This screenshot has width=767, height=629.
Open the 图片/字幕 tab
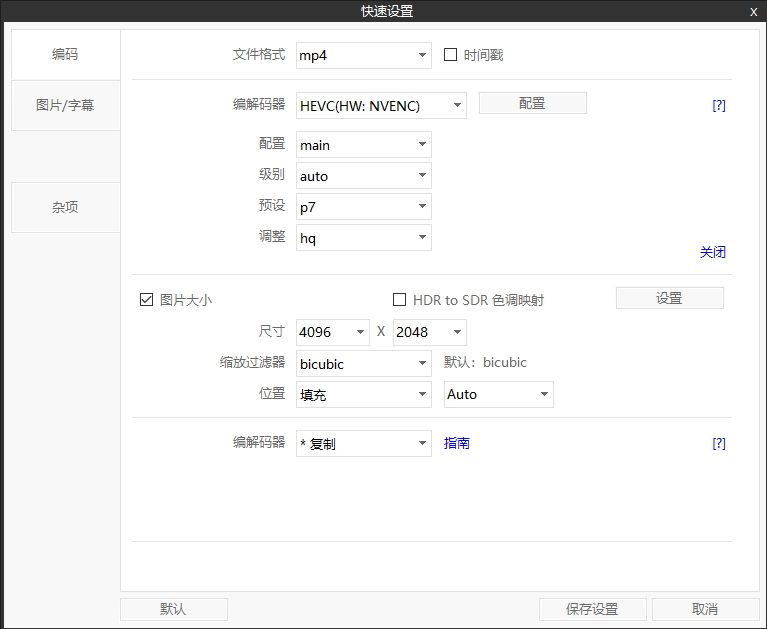66,105
